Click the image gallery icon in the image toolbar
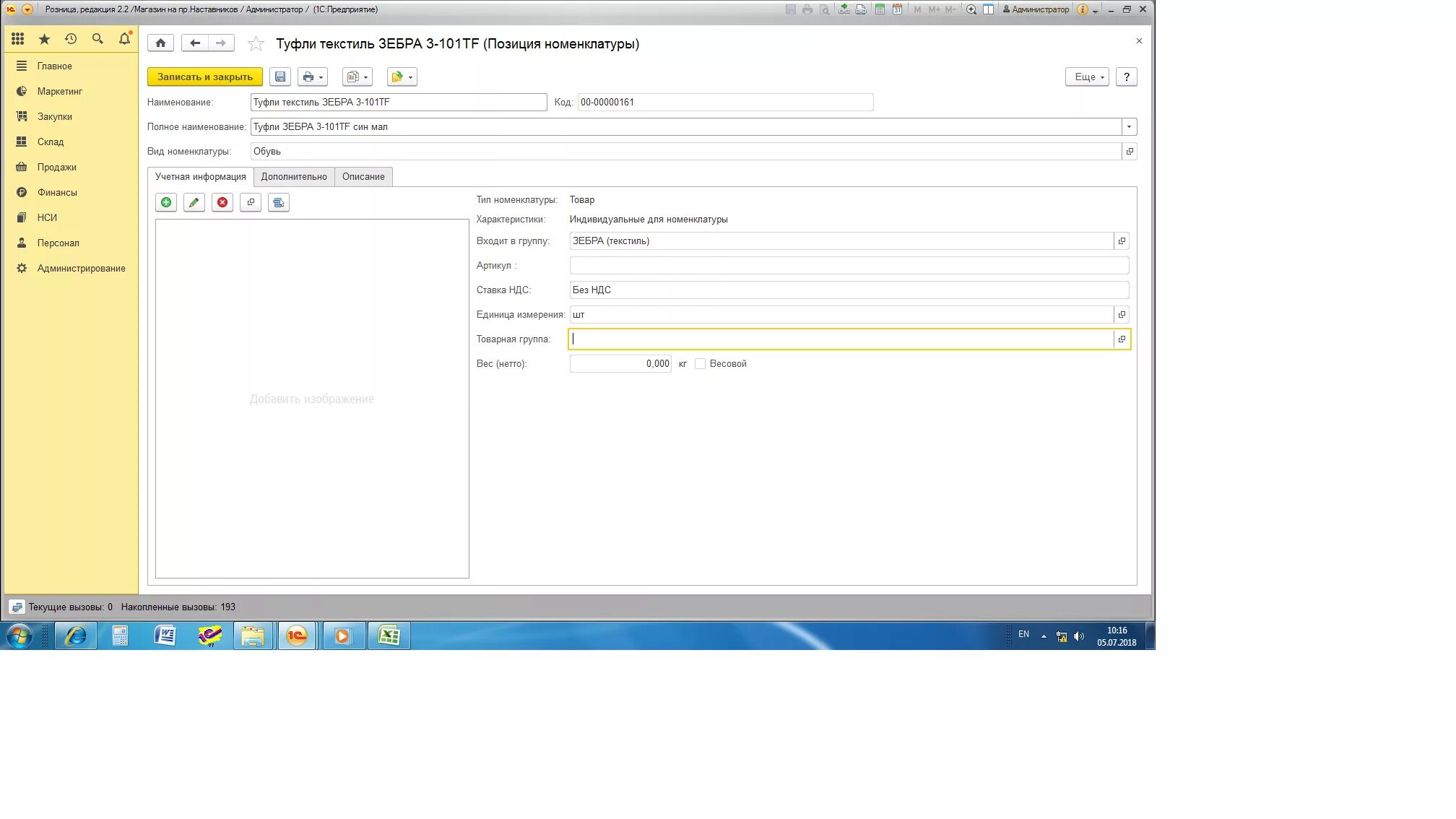 click(279, 202)
